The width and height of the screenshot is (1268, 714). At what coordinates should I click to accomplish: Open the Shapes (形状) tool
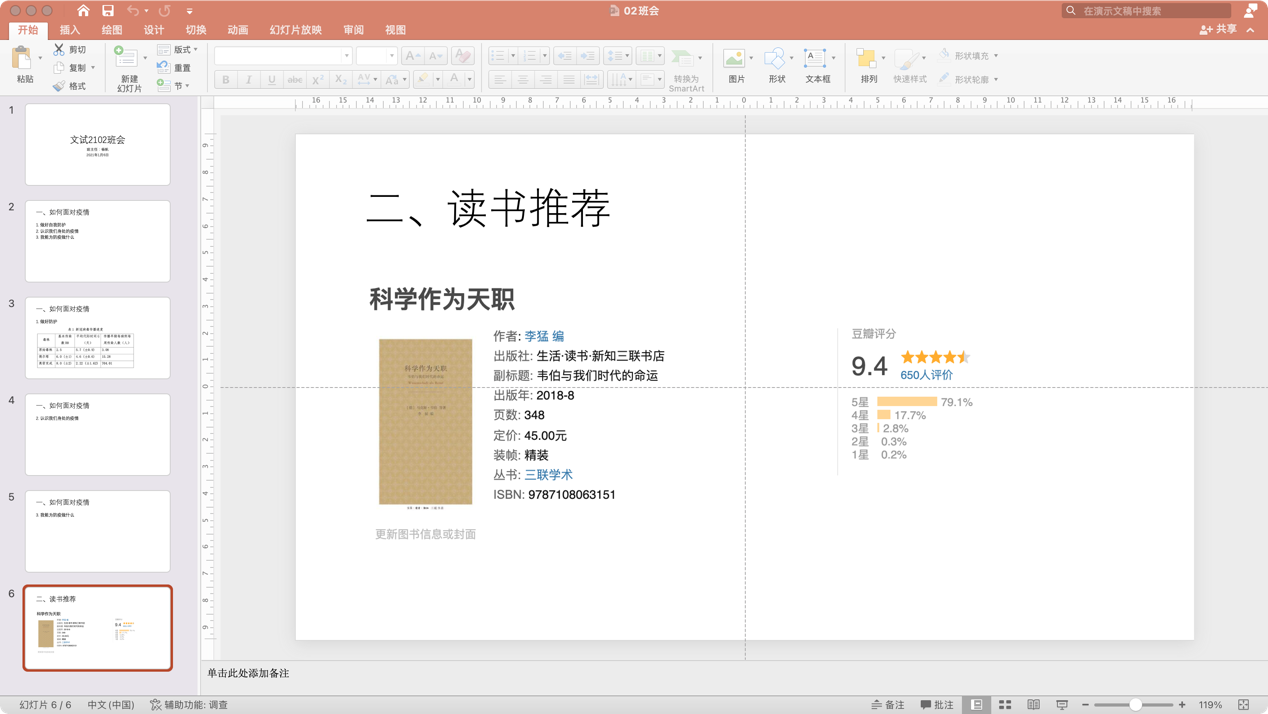click(776, 60)
